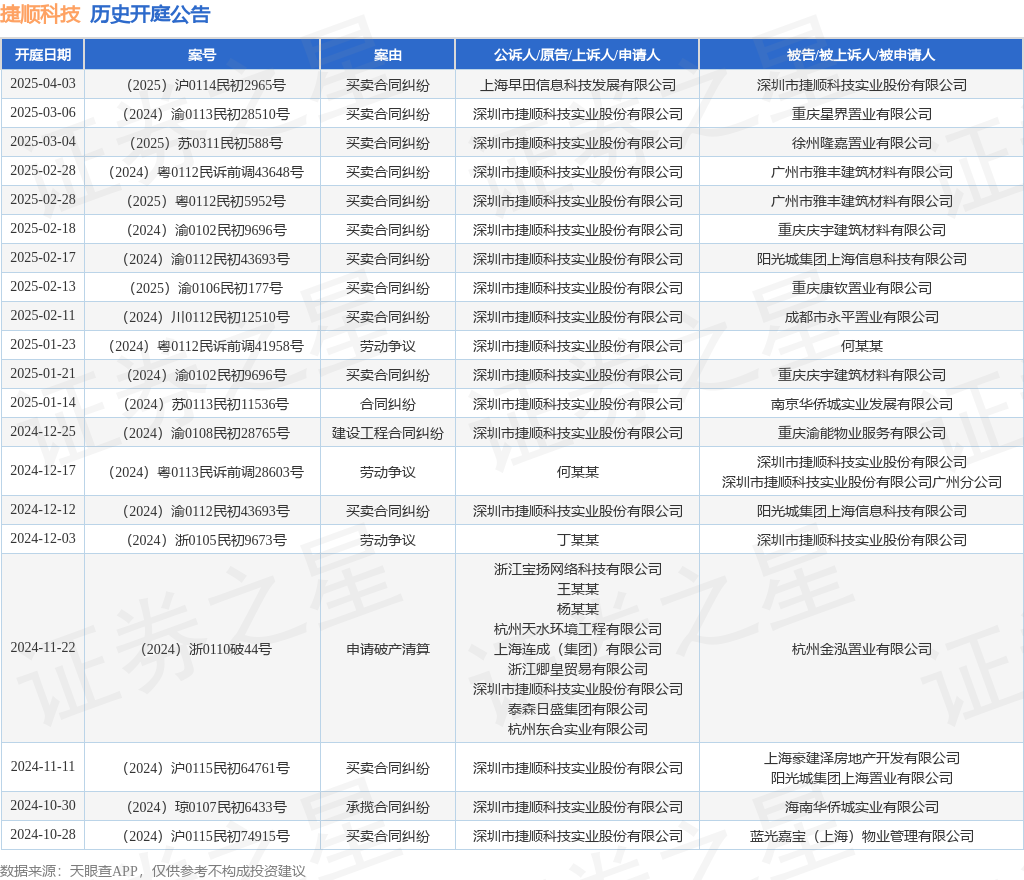Click the 公诉人/原告/上诉人/申请人 column header

577,55
